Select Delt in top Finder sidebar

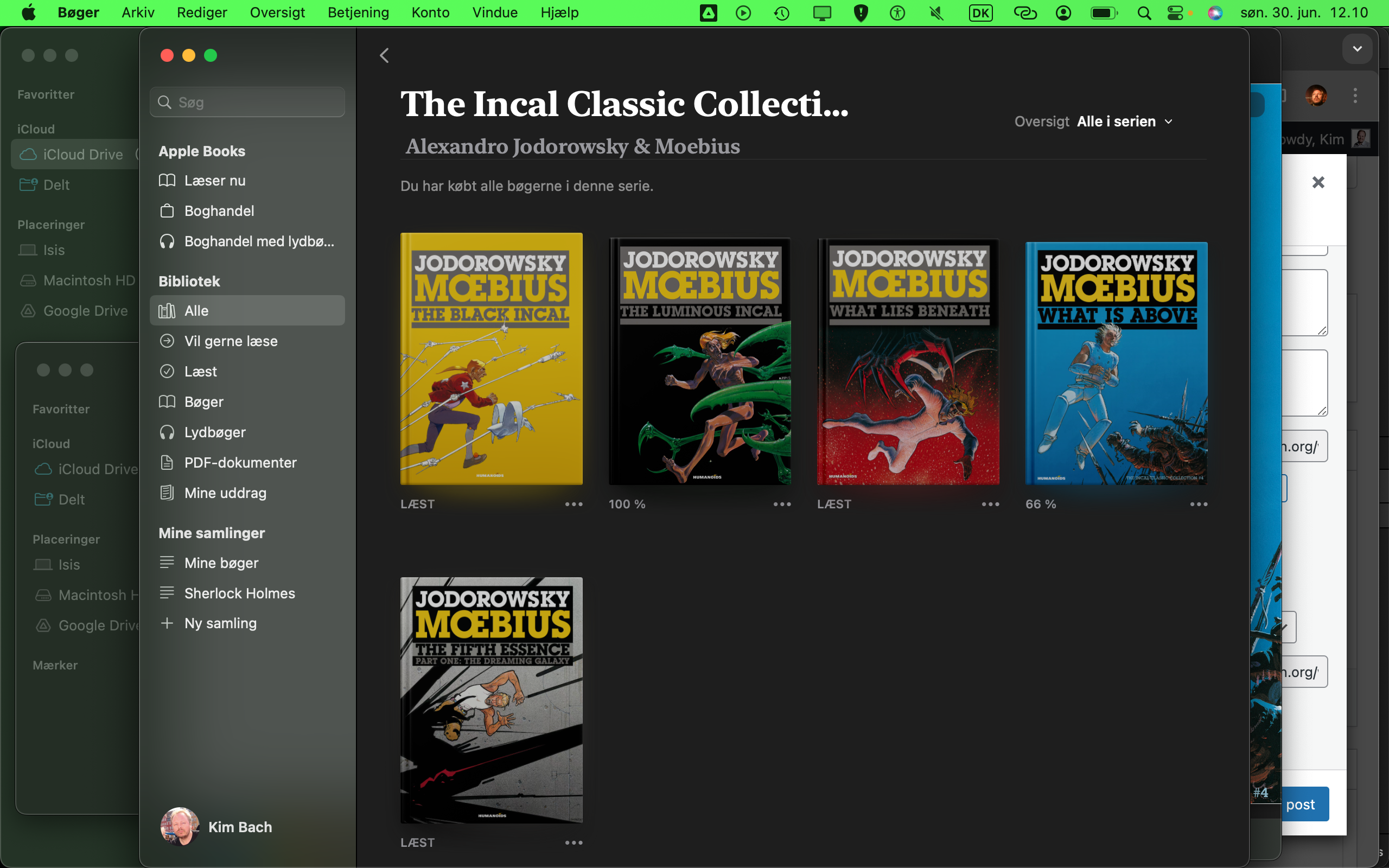56,185
